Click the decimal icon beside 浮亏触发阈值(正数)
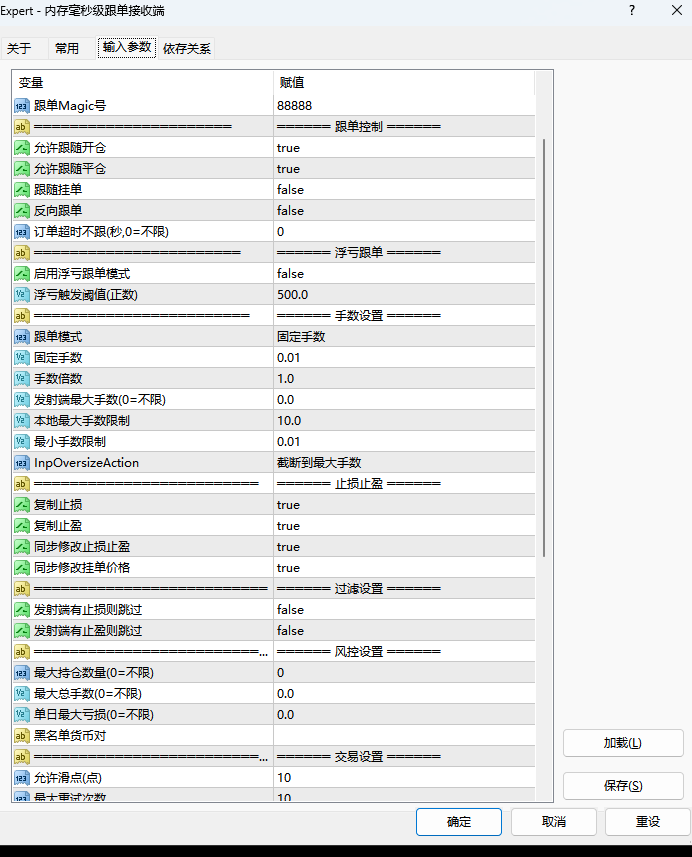 pyautogui.click(x=22, y=295)
